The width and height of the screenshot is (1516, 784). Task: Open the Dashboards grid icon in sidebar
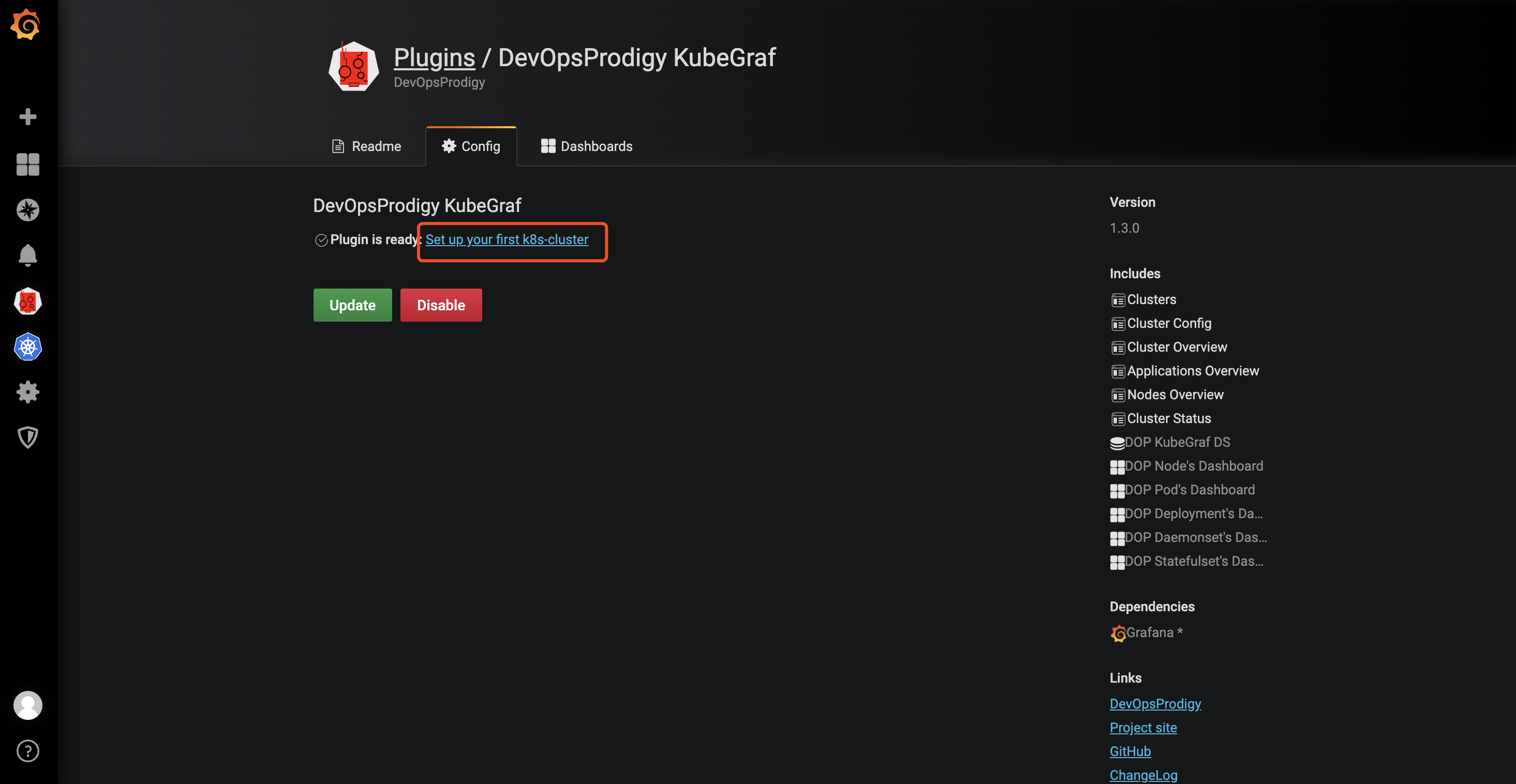click(27, 164)
